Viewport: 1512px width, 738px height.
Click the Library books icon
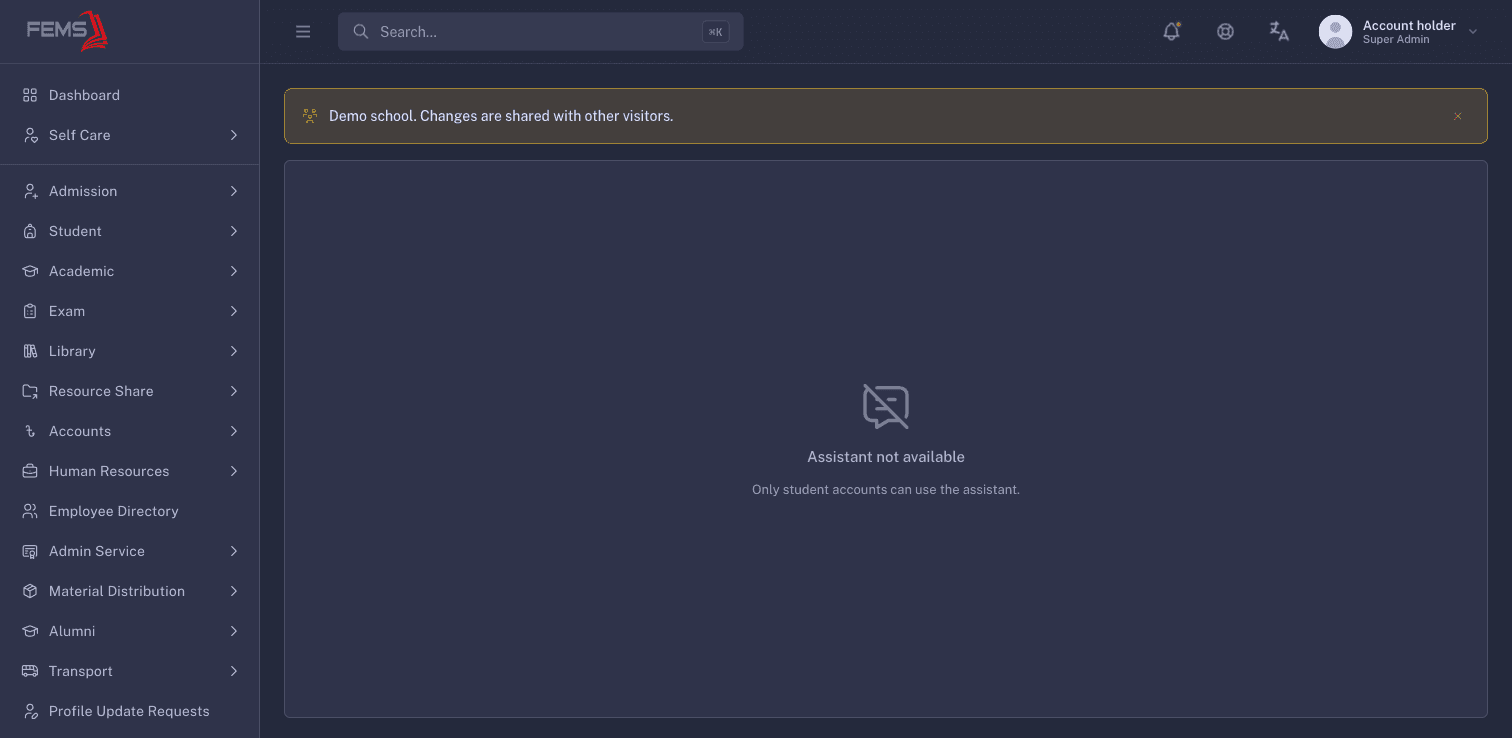[x=30, y=351]
